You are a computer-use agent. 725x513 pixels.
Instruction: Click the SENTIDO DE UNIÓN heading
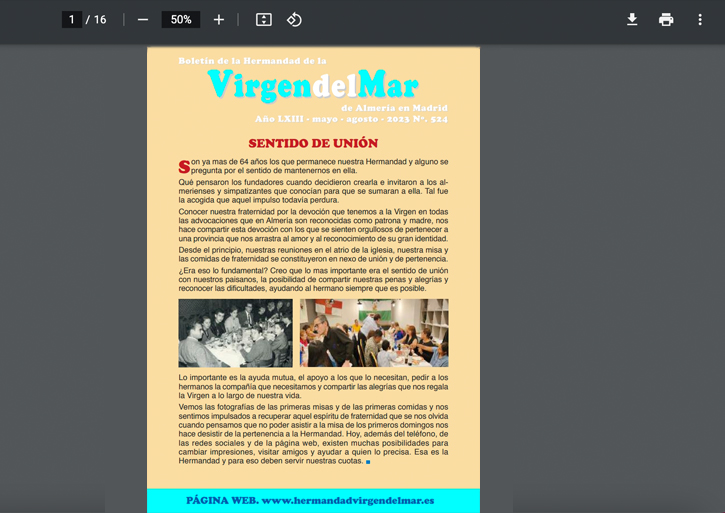[x=313, y=143]
